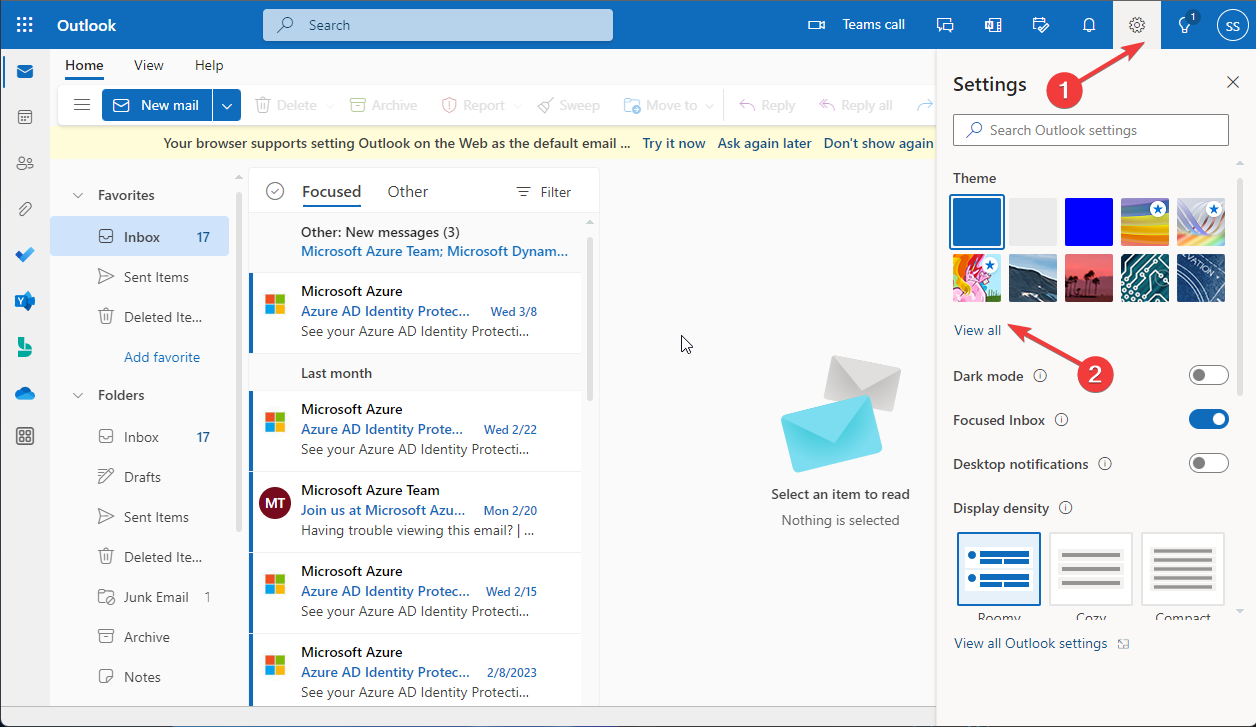Open the Bookings icon in left rail
This screenshot has width=1256, height=727.
point(25,347)
